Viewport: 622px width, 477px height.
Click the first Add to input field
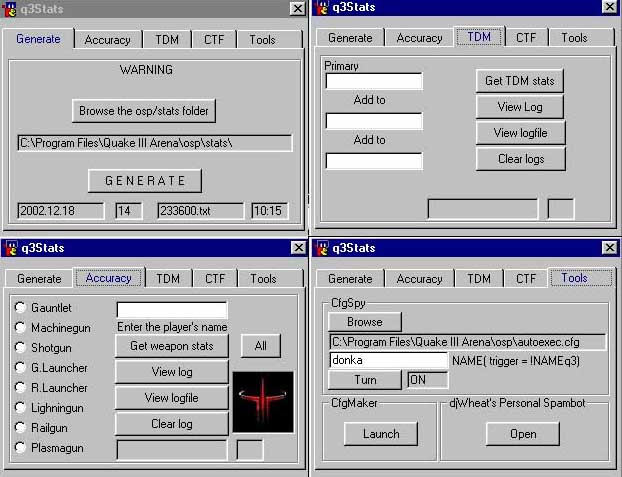[374, 121]
